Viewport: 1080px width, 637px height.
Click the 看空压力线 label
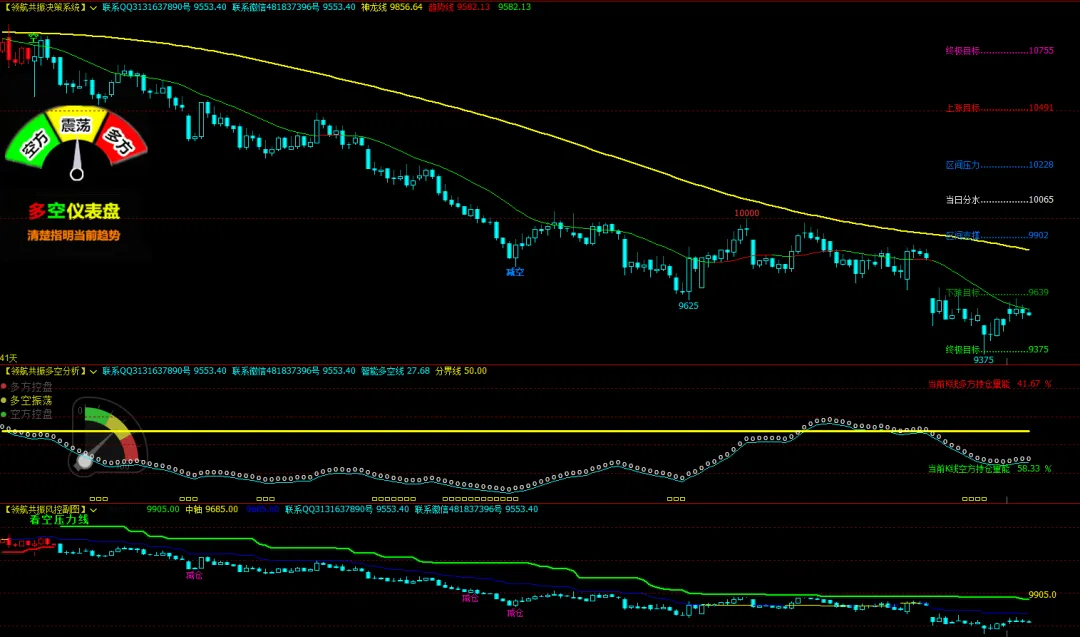click(59, 520)
